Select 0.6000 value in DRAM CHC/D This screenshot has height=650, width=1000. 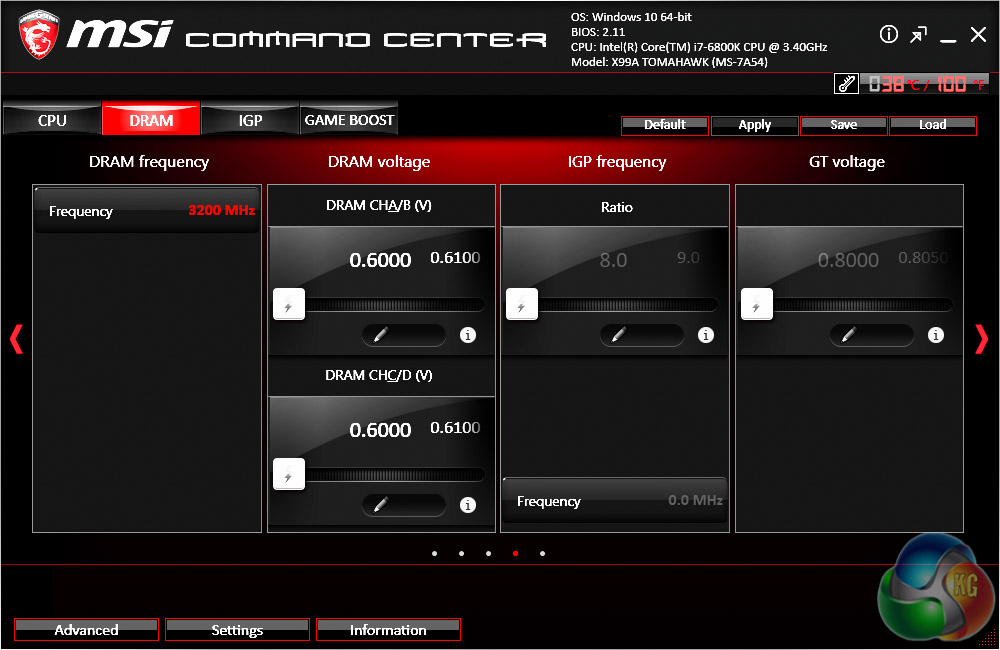click(x=380, y=430)
